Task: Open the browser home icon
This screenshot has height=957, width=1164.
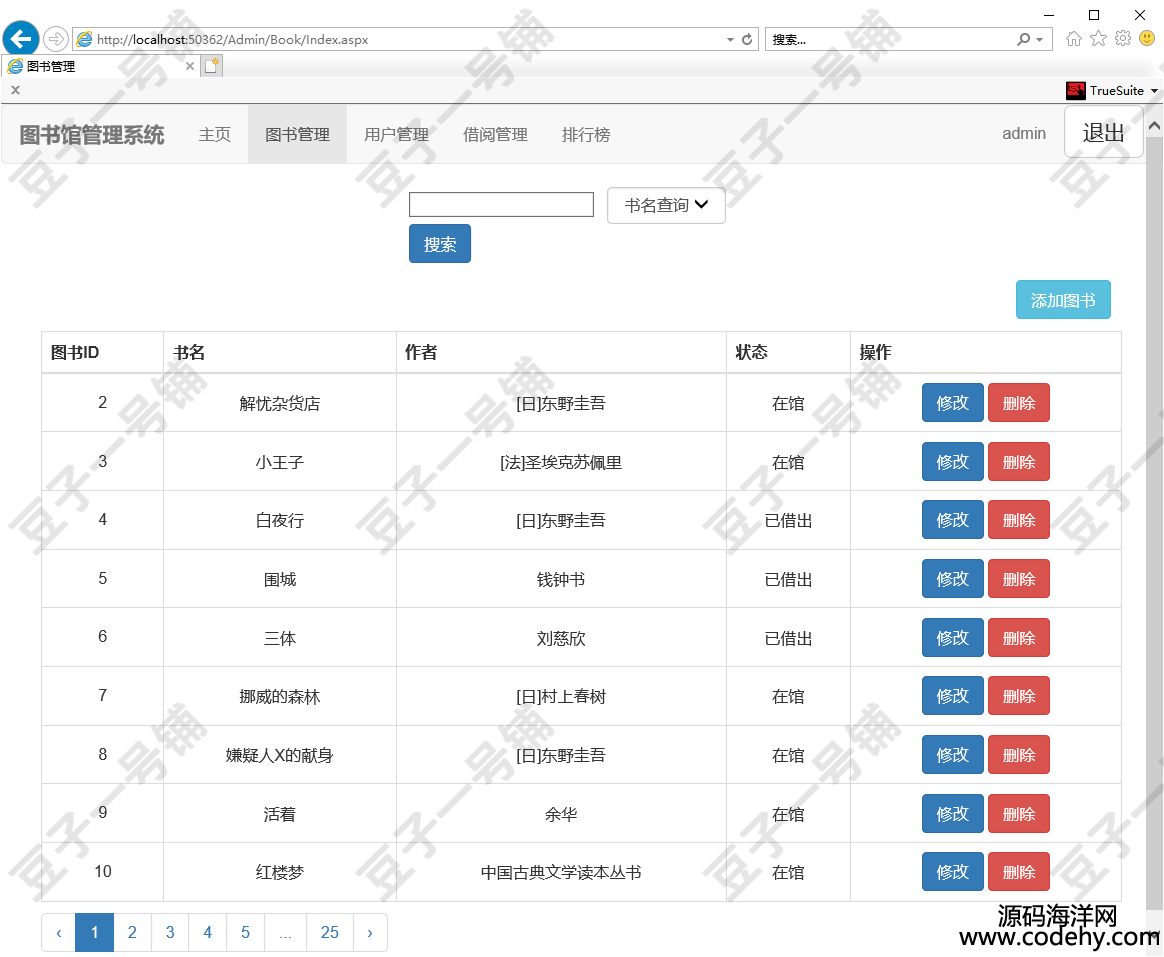Action: point(1074,39)
